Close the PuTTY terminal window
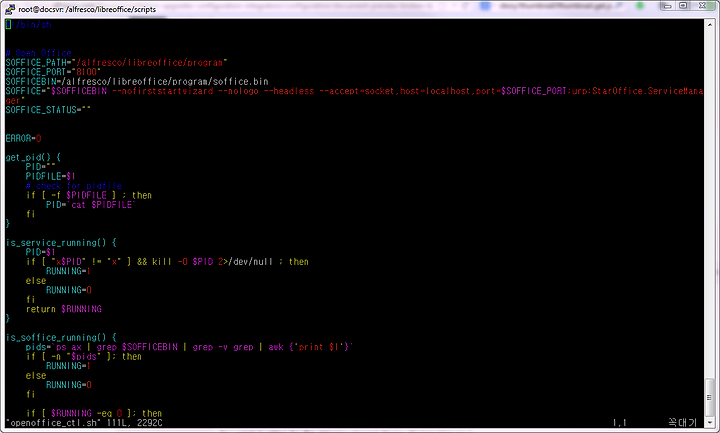Viewport: 720px width, 433px height. click(703, 6)
